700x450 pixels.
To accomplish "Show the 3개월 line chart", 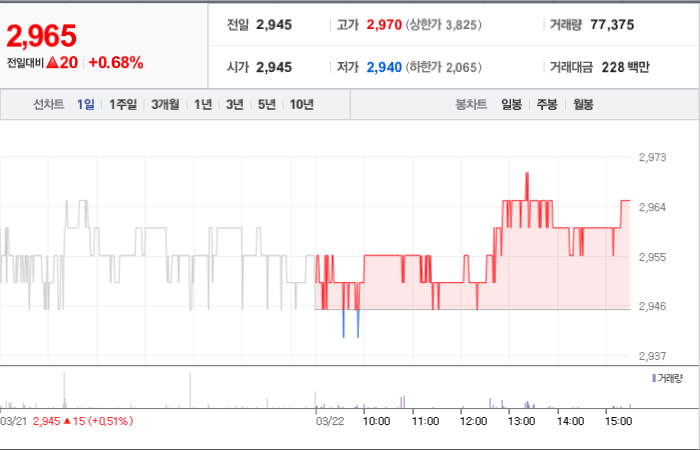I will [x=165, y=104].
